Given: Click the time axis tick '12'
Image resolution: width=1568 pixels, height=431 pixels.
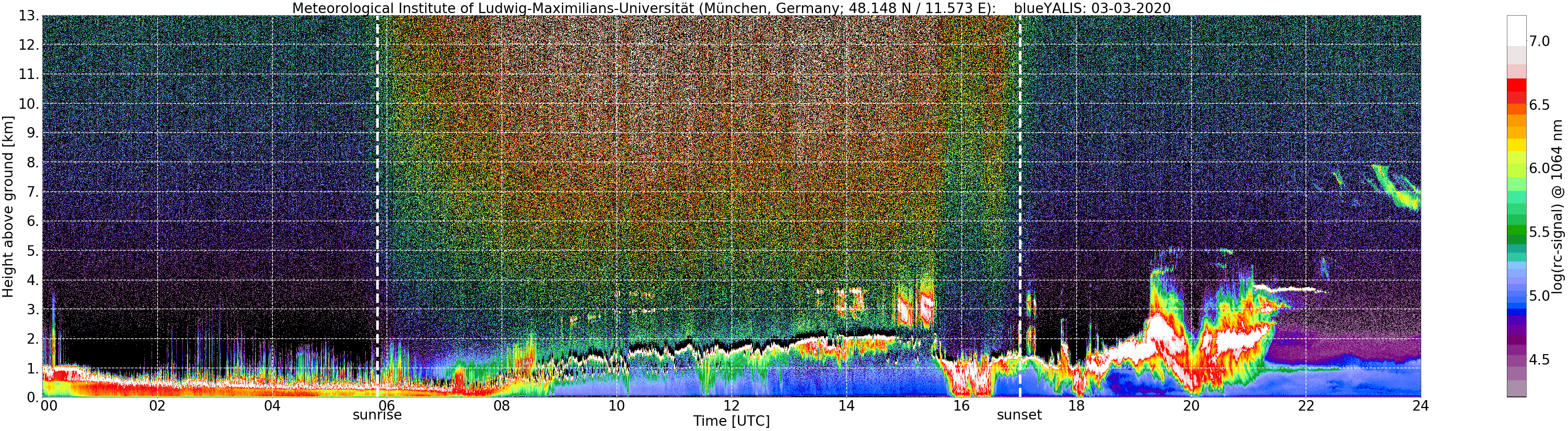Looking at the screenshot, I should point(731,406).
